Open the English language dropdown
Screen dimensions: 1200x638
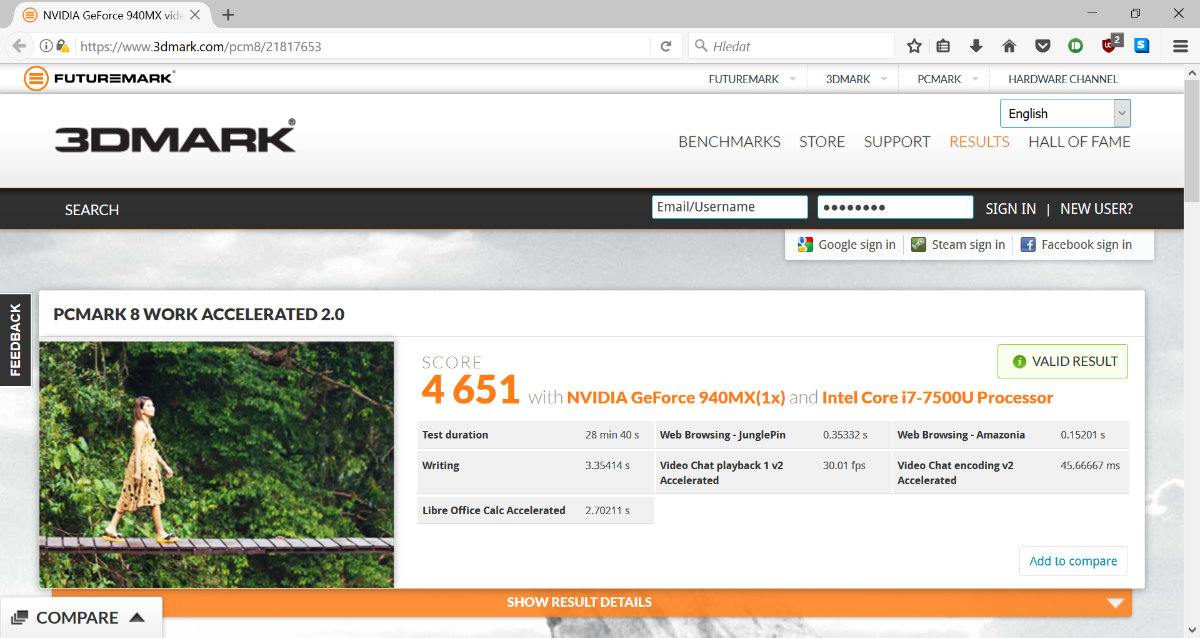point(1065,113)
